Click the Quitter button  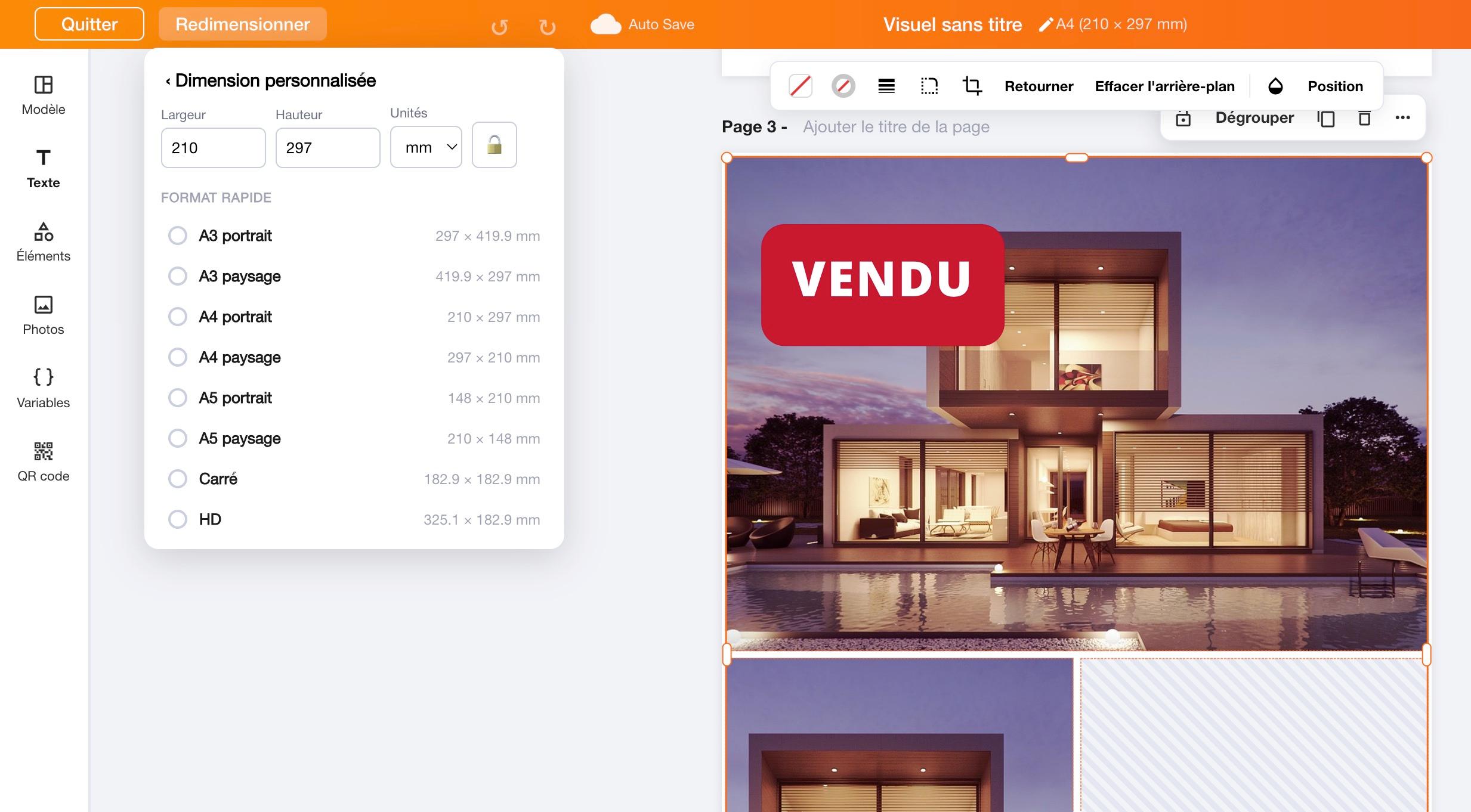(x=89, y=24)
